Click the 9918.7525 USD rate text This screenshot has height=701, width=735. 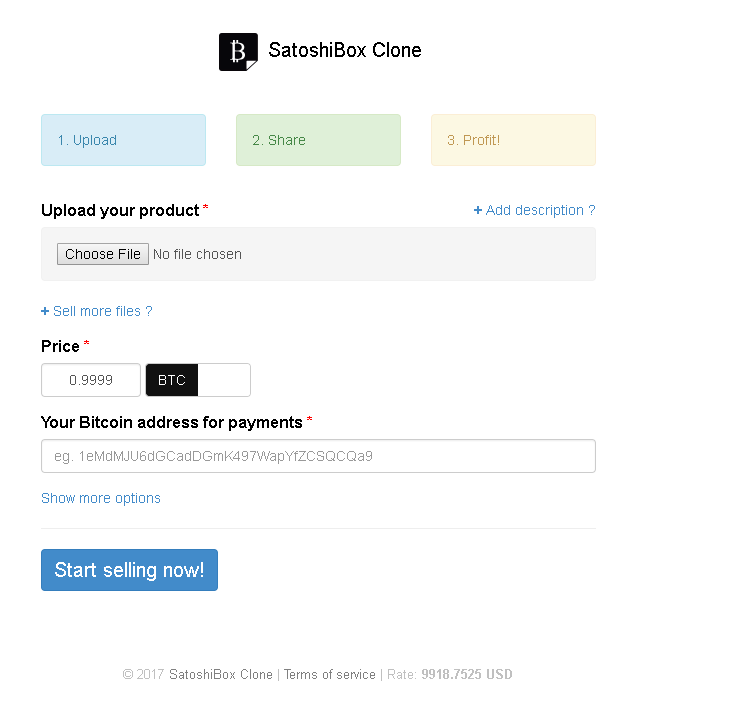click(x=466, y=674)
